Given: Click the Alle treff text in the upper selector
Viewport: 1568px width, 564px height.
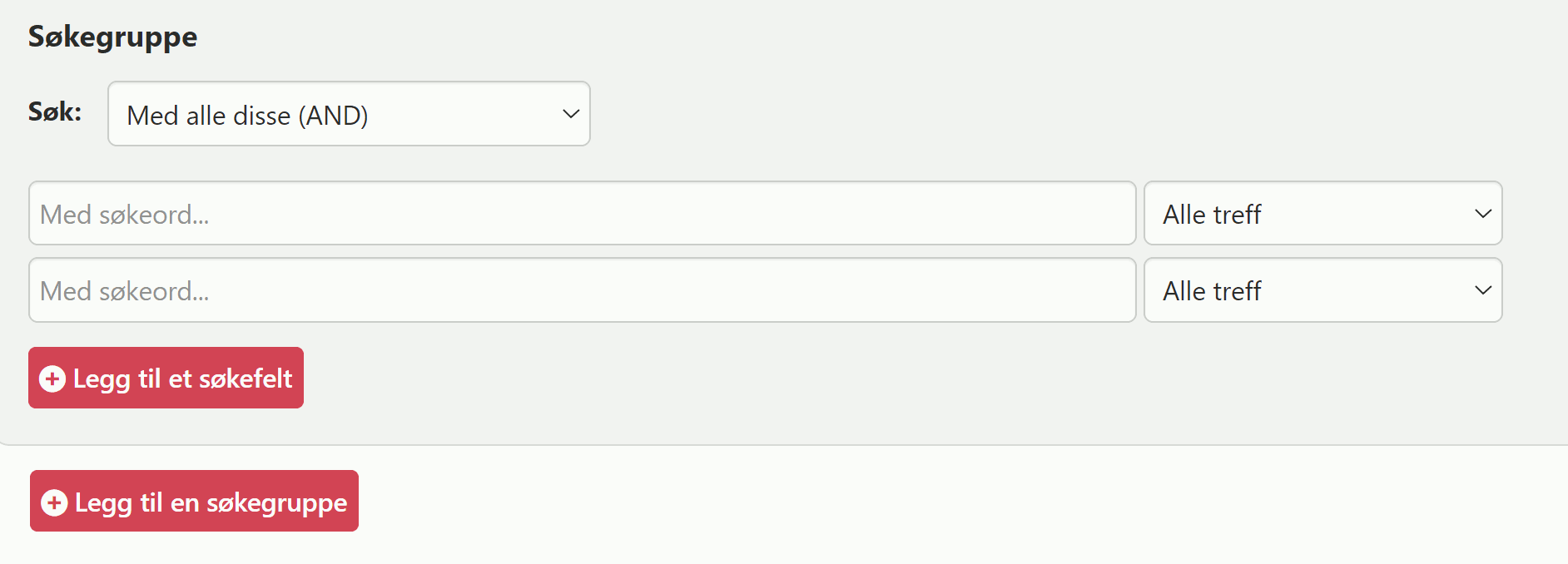Looking at the screenshot, I should tap(1211, 215).
